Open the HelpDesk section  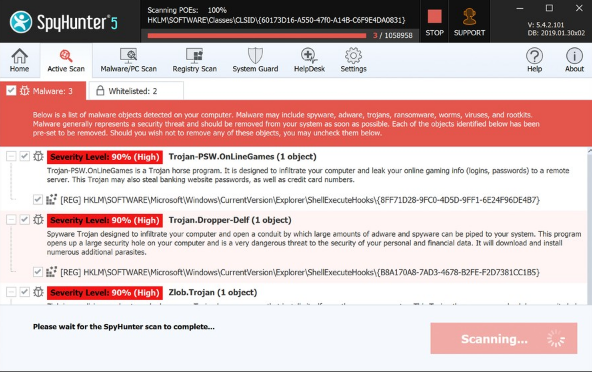tap(309, 60)
